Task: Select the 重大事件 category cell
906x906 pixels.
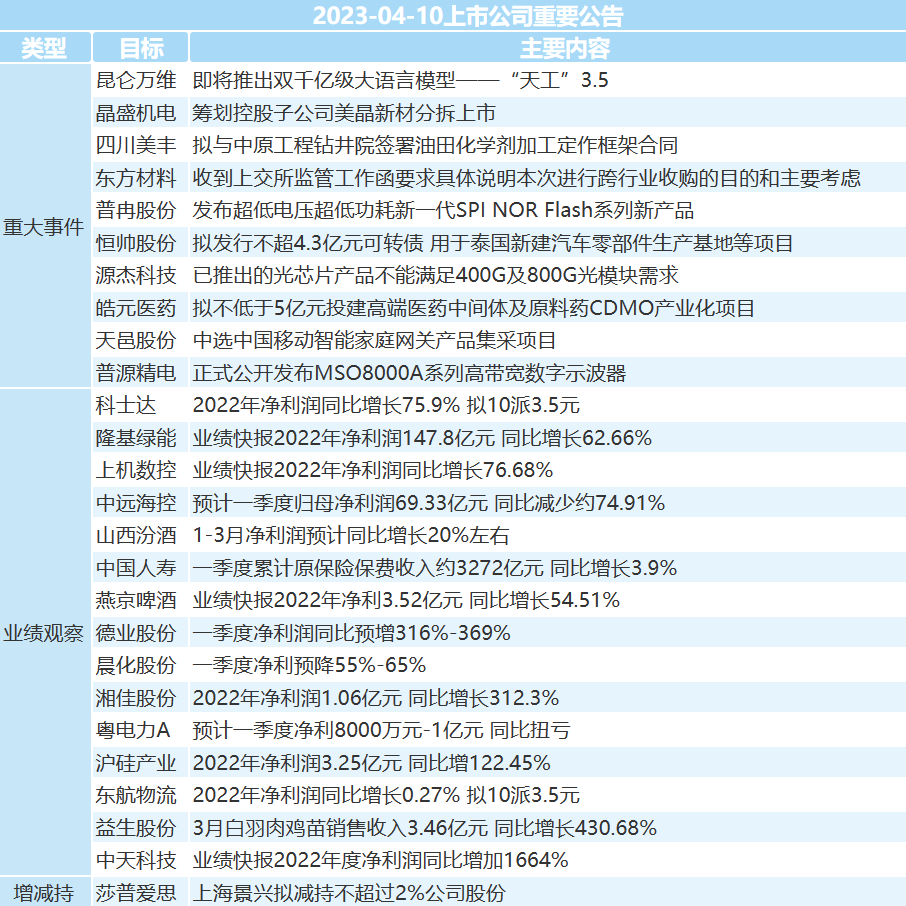Action: click(43, 226)
